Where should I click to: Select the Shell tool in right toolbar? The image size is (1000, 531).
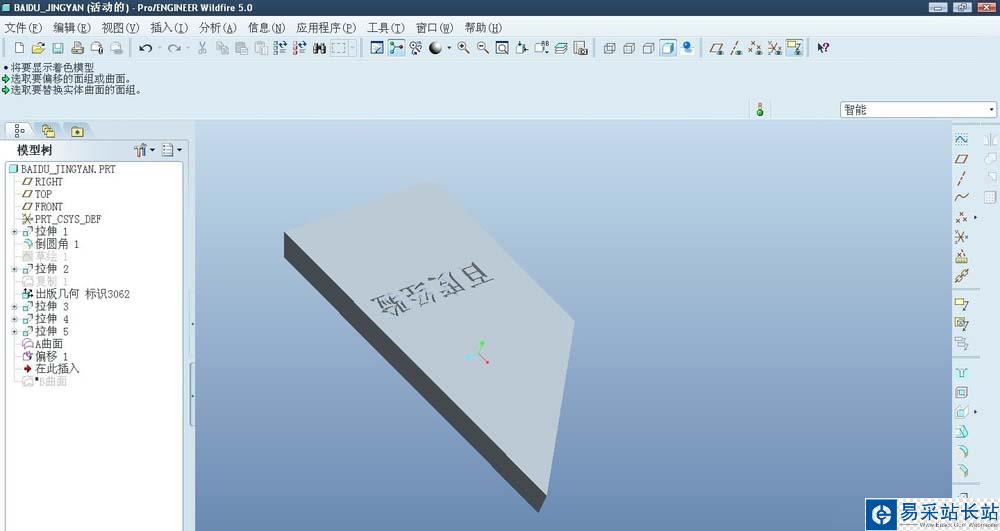pos(961,393)
